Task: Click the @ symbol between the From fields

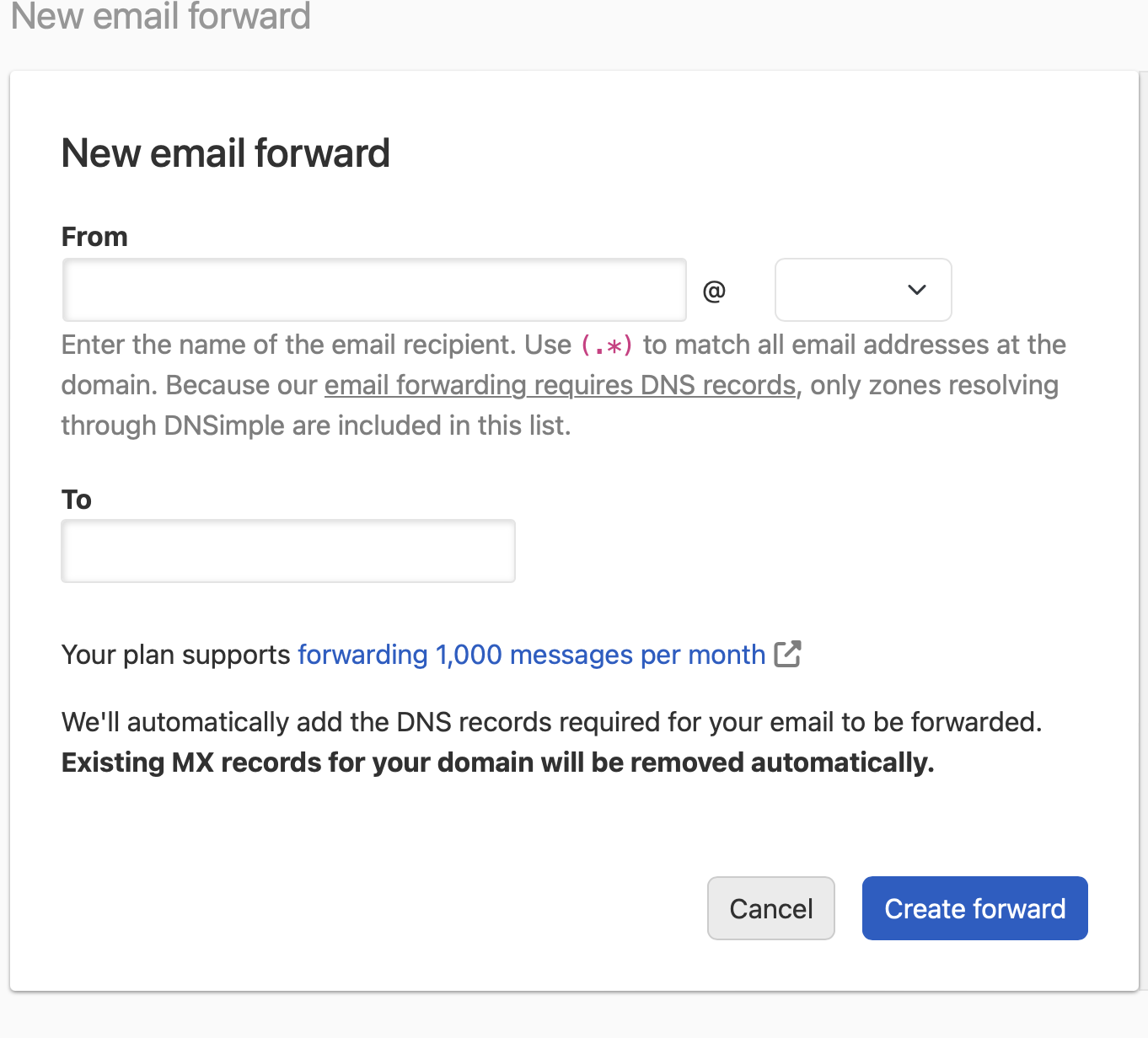Action: pos(716,290)
